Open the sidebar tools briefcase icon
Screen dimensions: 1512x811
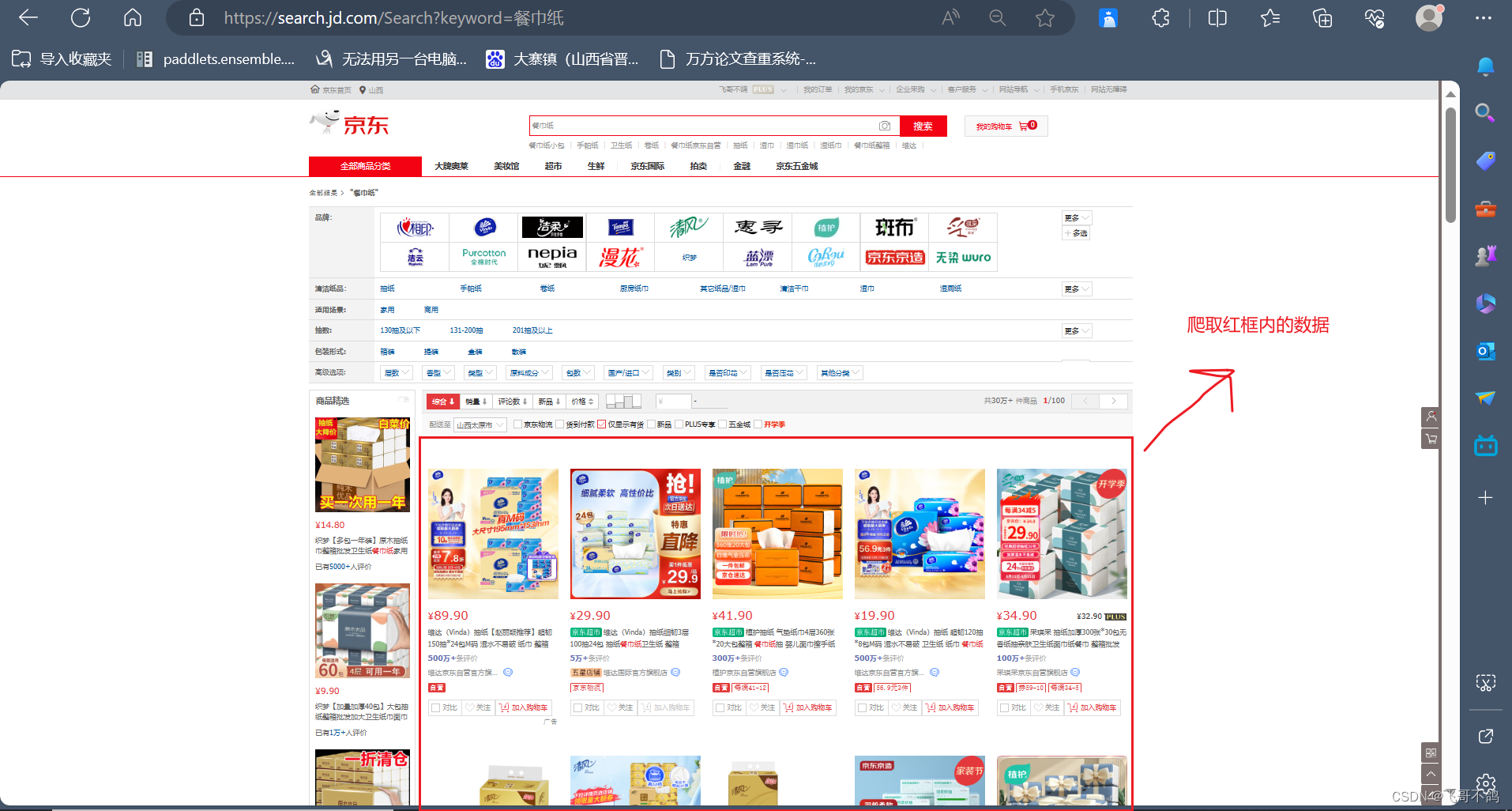[1485, 209]
